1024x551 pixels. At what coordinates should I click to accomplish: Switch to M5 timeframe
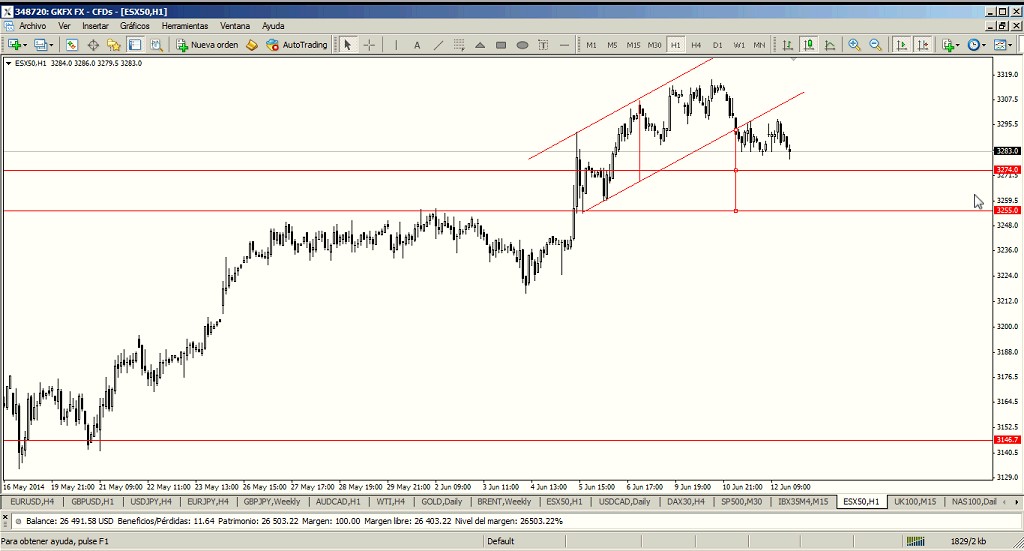click(x=612, y=44)
